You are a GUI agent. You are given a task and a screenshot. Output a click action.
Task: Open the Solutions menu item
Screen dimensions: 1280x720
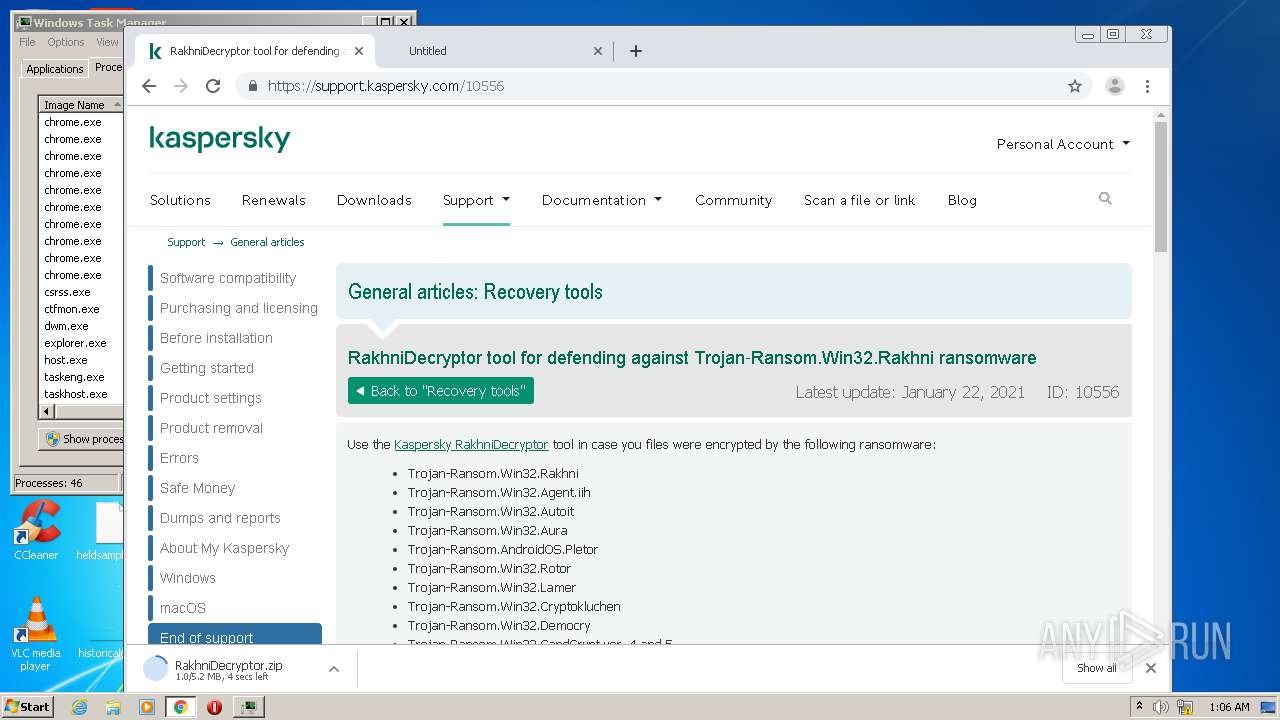point(180,200)
